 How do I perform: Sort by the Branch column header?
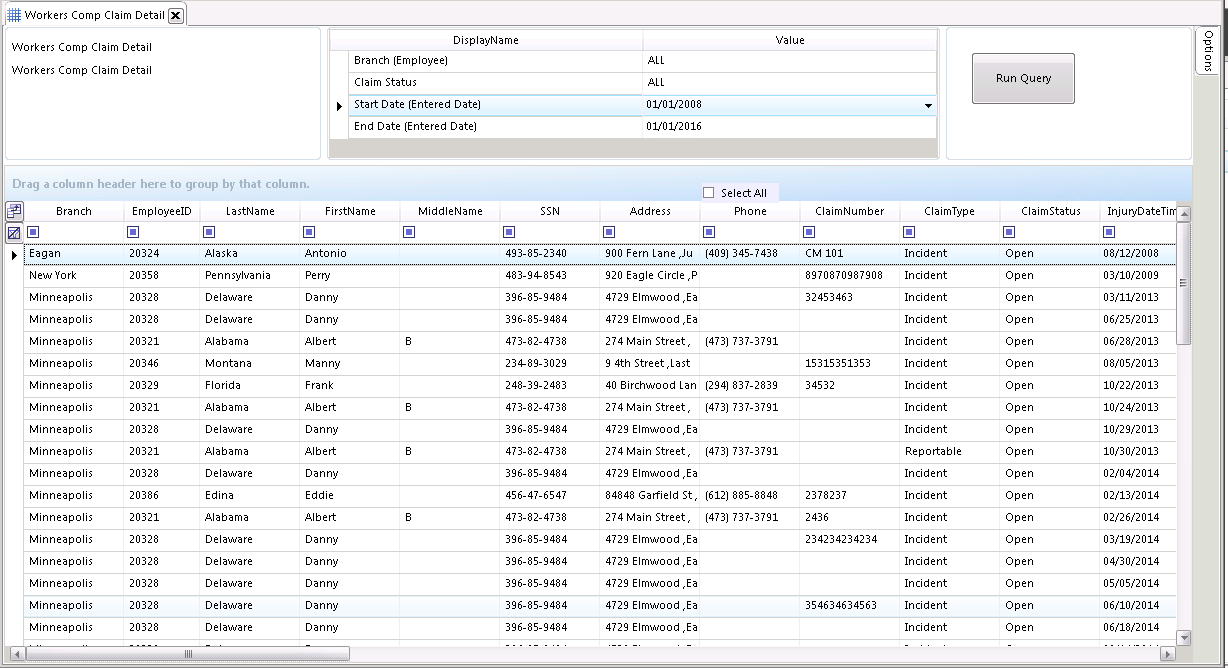pos(74,211)
